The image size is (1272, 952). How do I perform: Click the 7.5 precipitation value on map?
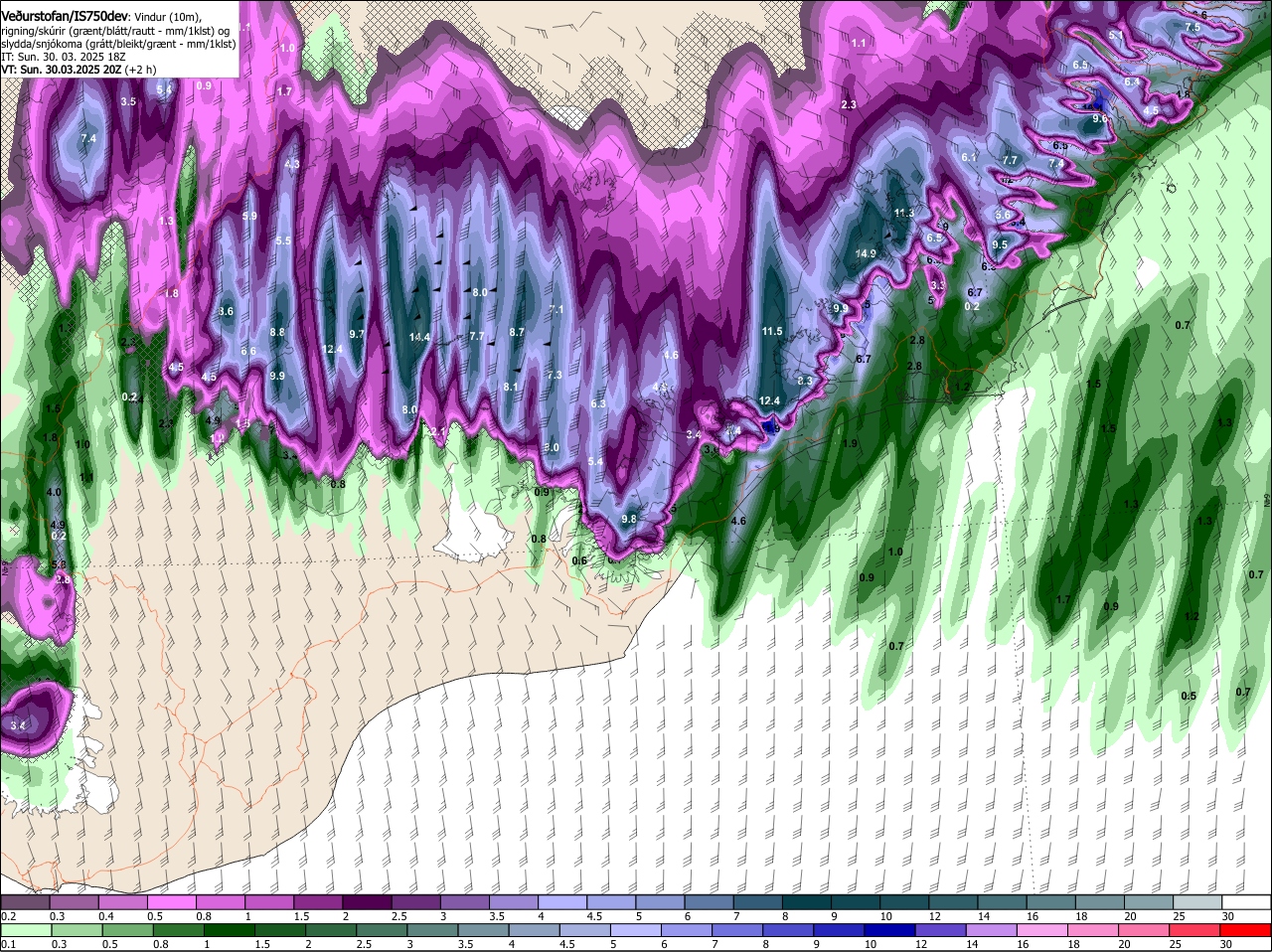[1193, 28]
